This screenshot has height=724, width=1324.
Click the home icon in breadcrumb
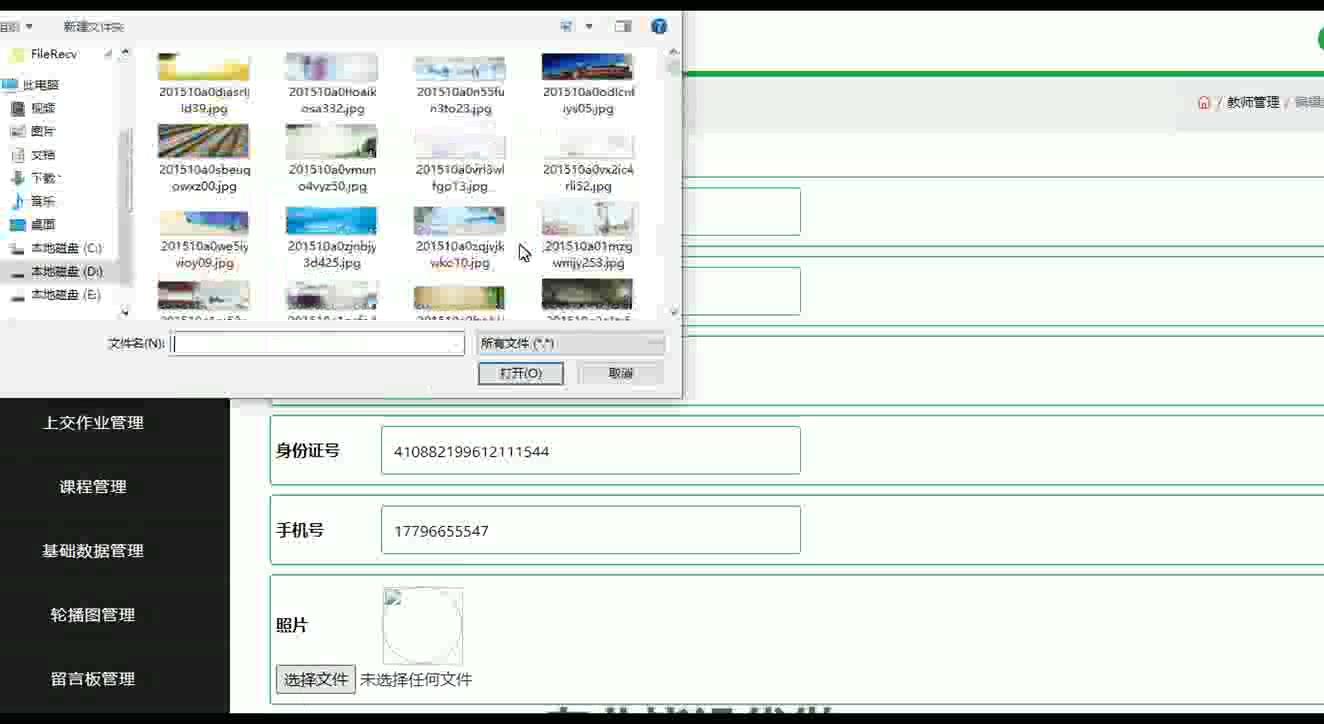click(x=1204, y=102)
